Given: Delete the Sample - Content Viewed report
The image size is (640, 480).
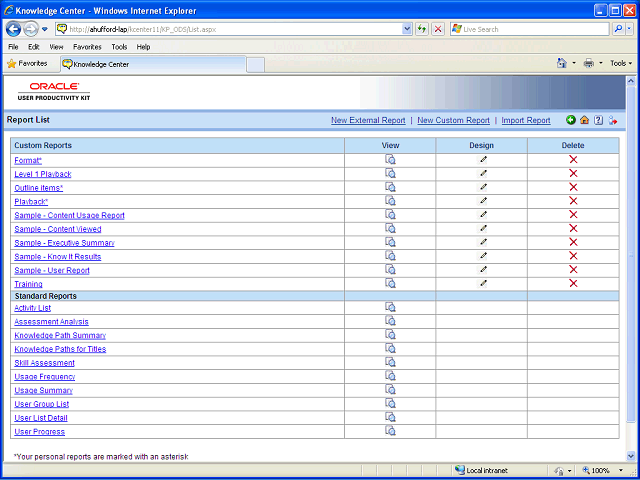Looking at the screenshot, I should [573, 229].
